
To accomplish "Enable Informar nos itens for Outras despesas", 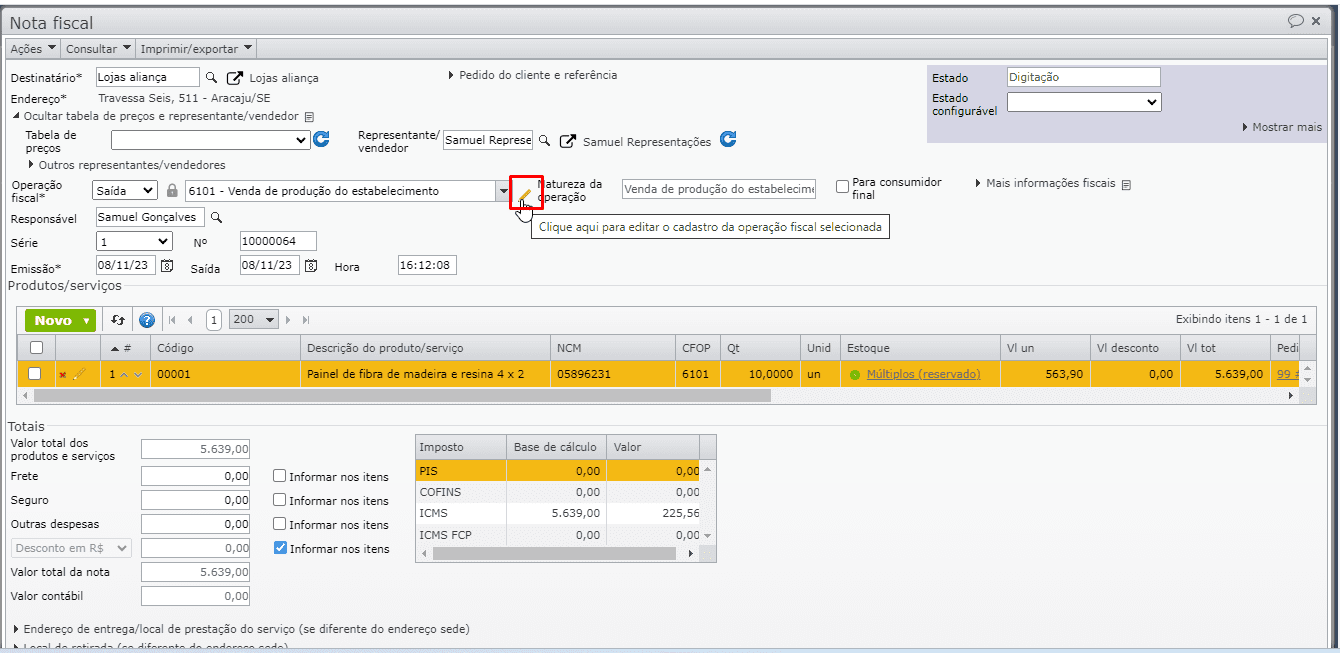I will tap(280, 524).
